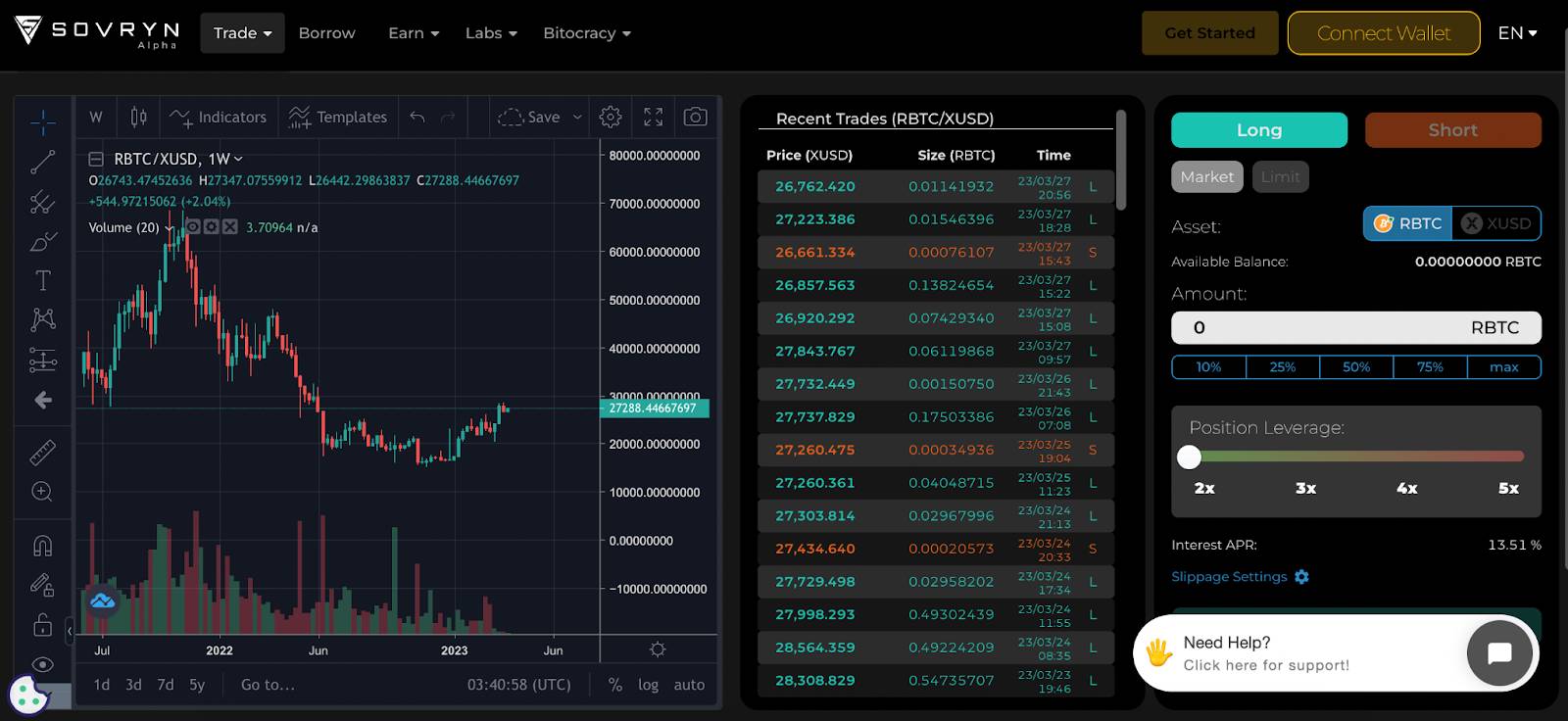Select the pitchfork drawing tool
The image size is (1568, 721).
click(x=42, y=202)
